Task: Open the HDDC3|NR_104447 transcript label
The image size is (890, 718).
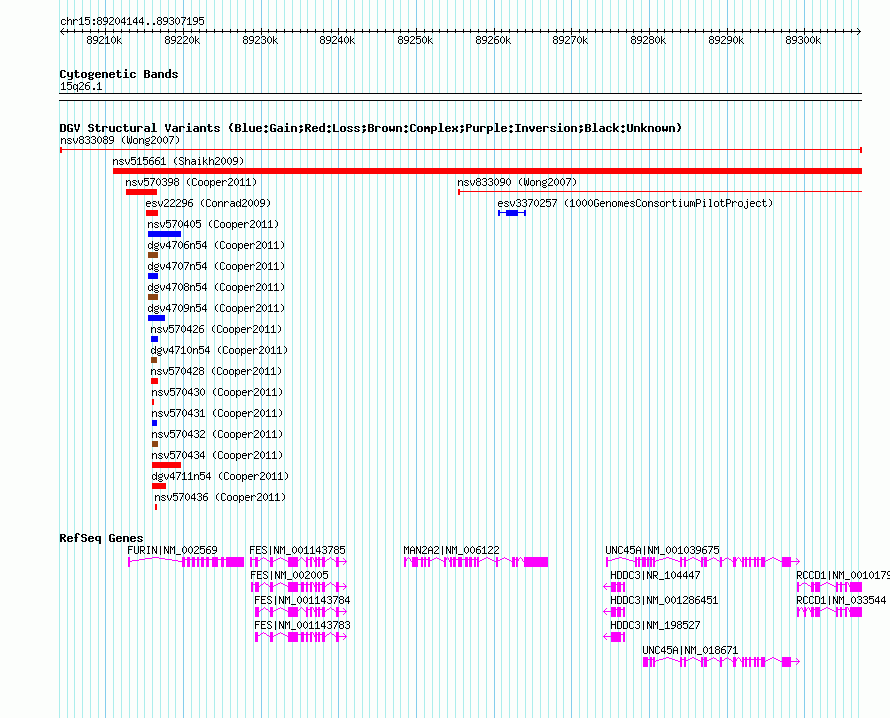Action: pos(655,575)
